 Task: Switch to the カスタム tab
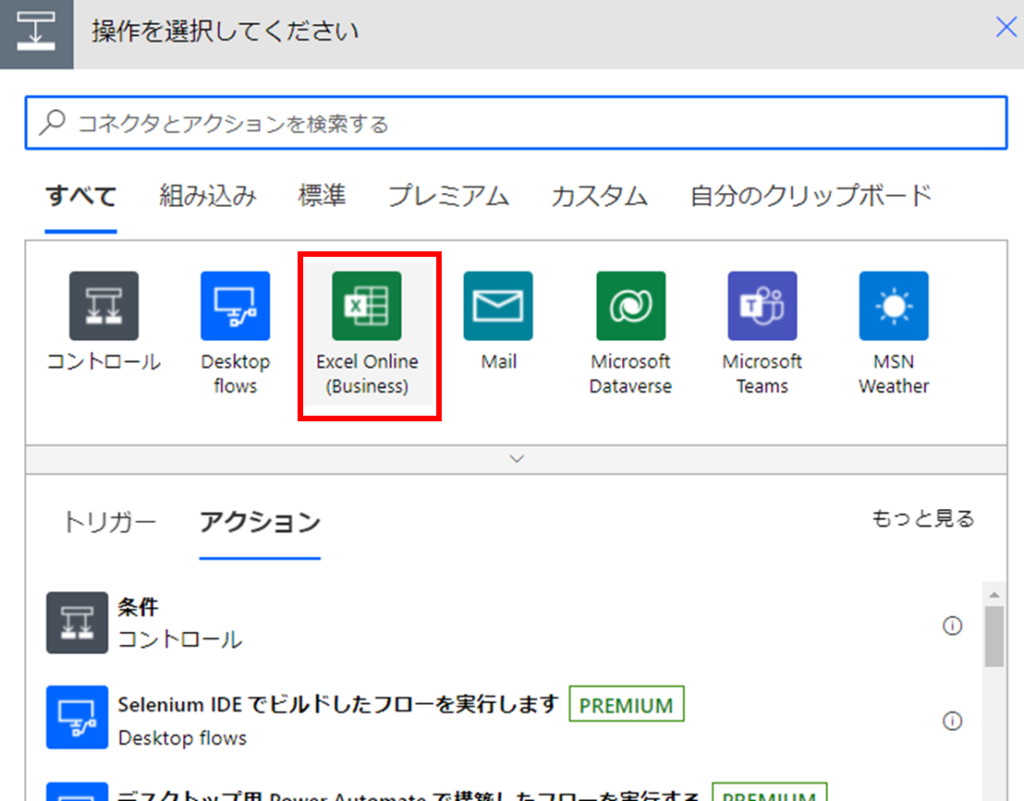[600, 196]
